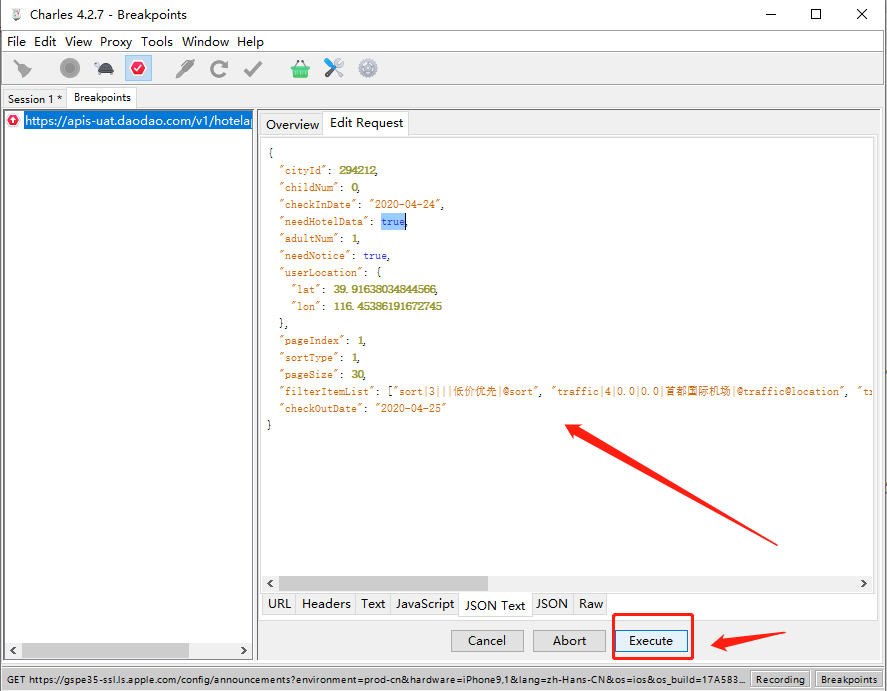Image resolution: width=887 pixels, height=691 pixels.
Task: Open the settings gear icon
Action: click(x=368, y=68)
